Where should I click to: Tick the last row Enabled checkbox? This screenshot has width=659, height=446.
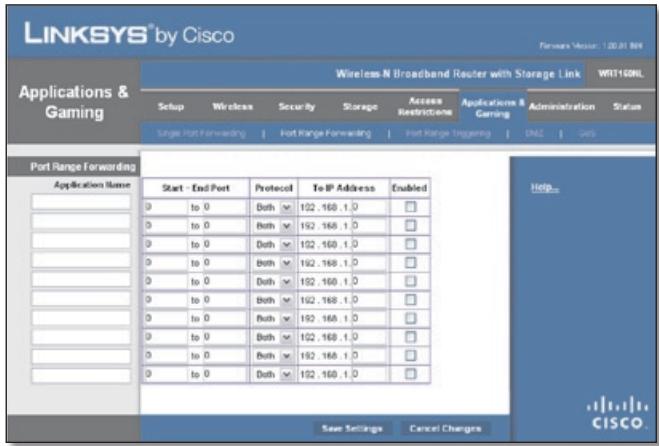410,374
